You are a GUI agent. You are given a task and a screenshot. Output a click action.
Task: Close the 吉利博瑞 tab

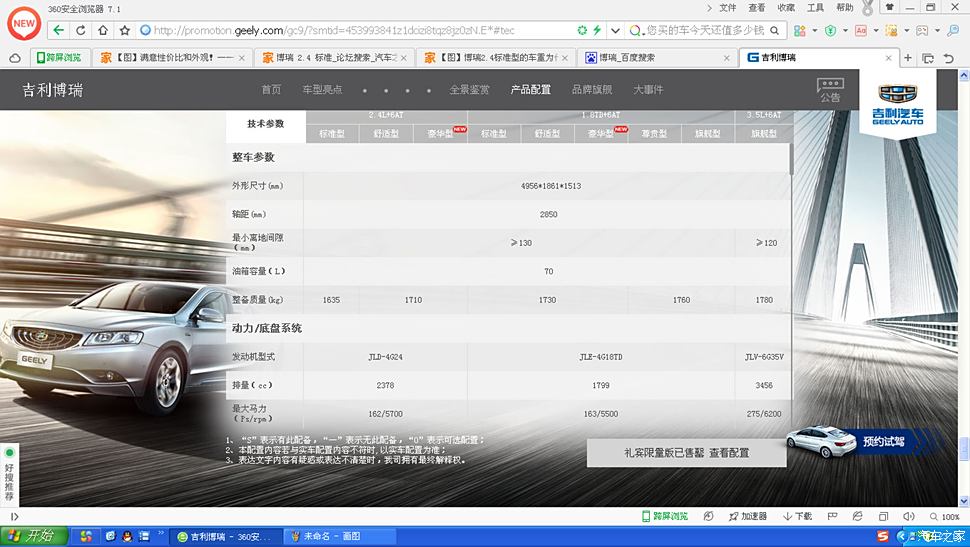point(888,58)
